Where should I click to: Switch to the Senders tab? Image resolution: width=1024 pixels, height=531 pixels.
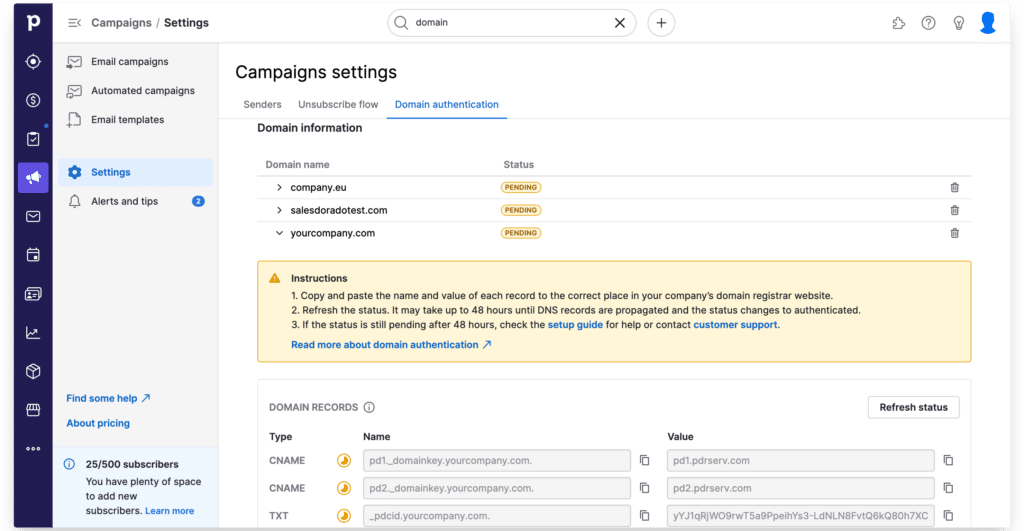(262, 105)
